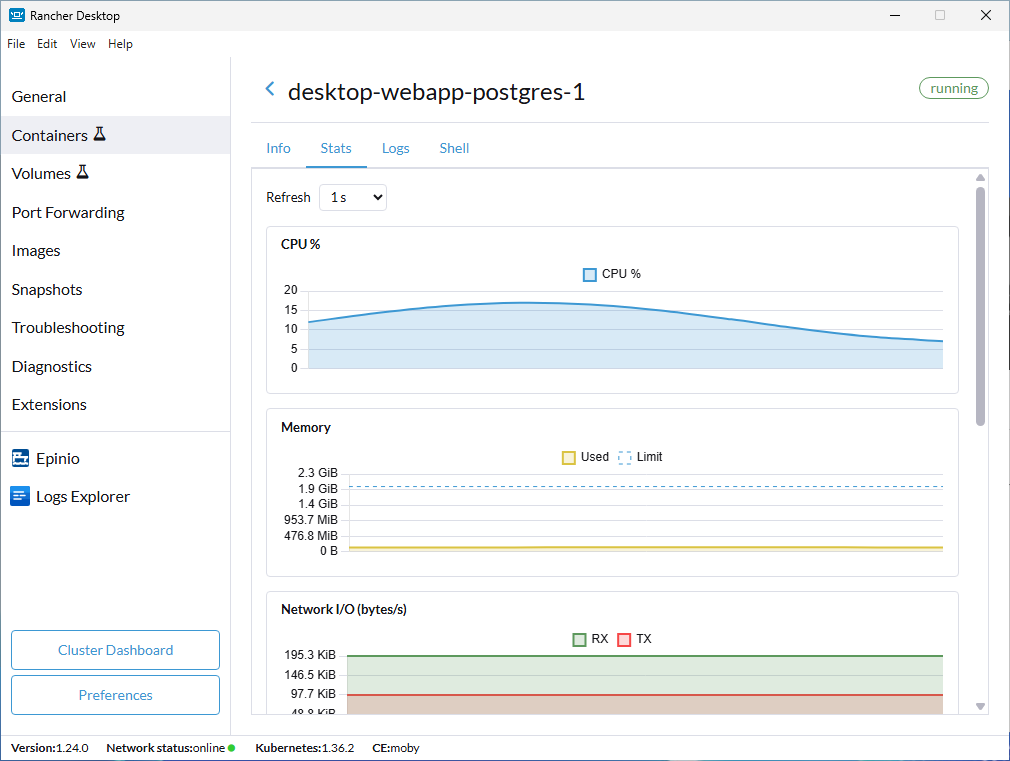Click the Memory chart heading
1010x761 pixels.
point(306,427)
